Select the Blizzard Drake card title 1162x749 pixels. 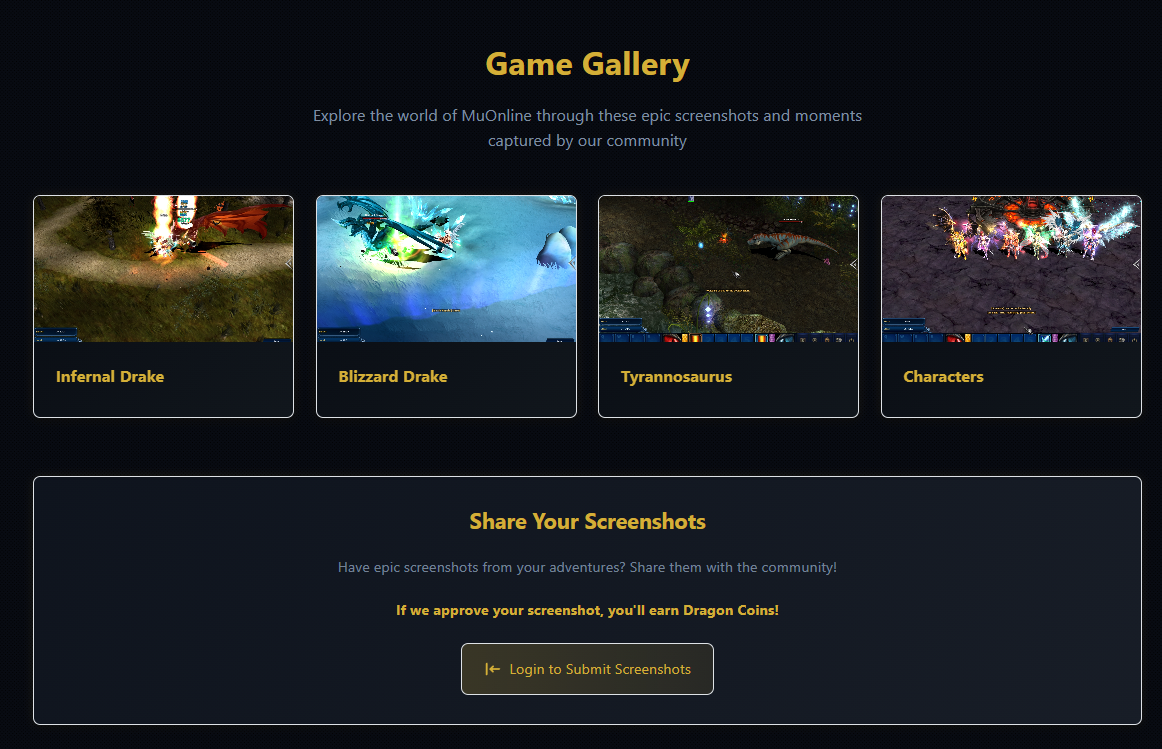393,376
